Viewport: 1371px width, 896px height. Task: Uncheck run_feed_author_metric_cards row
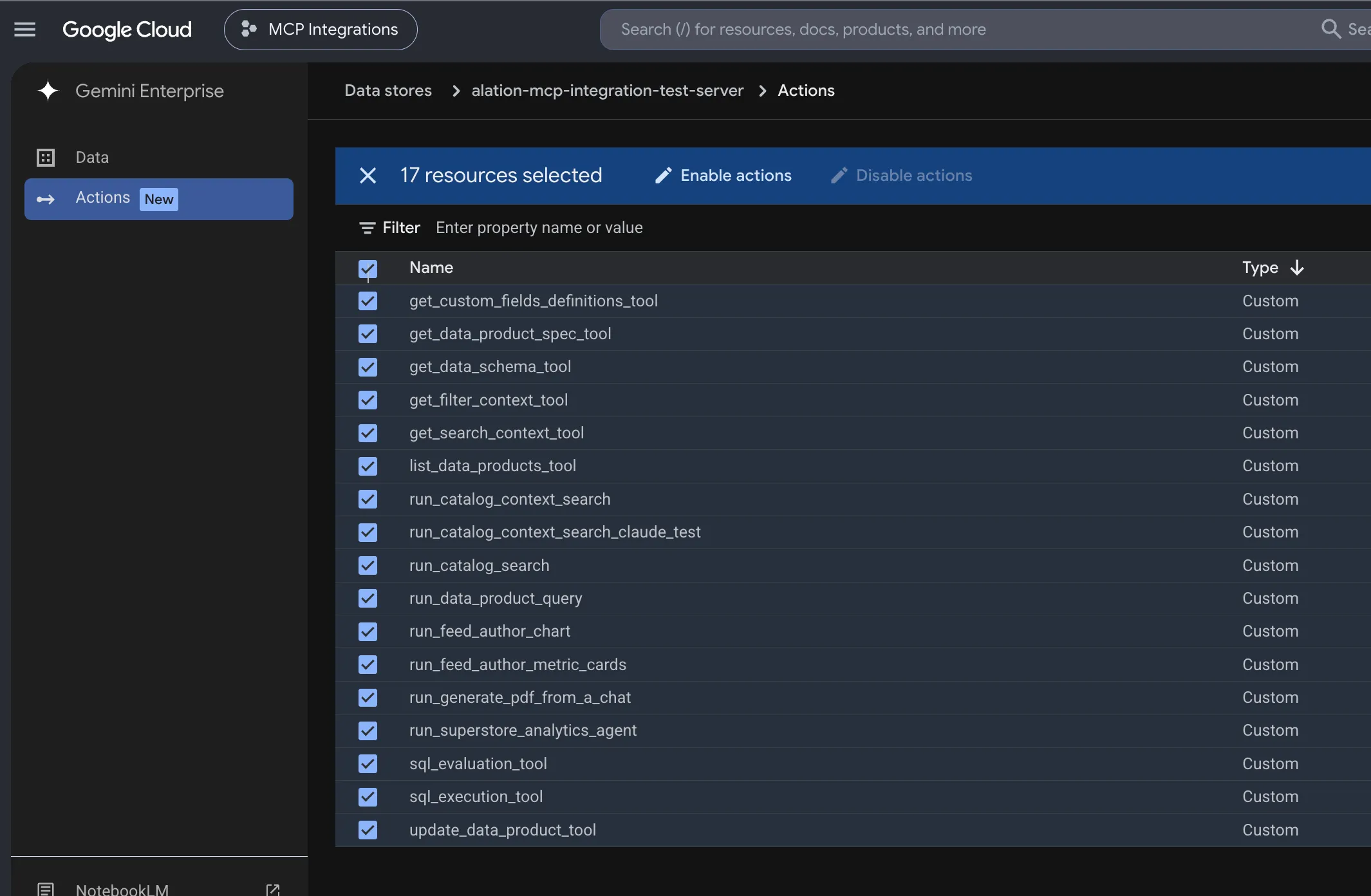pos(368,665)
